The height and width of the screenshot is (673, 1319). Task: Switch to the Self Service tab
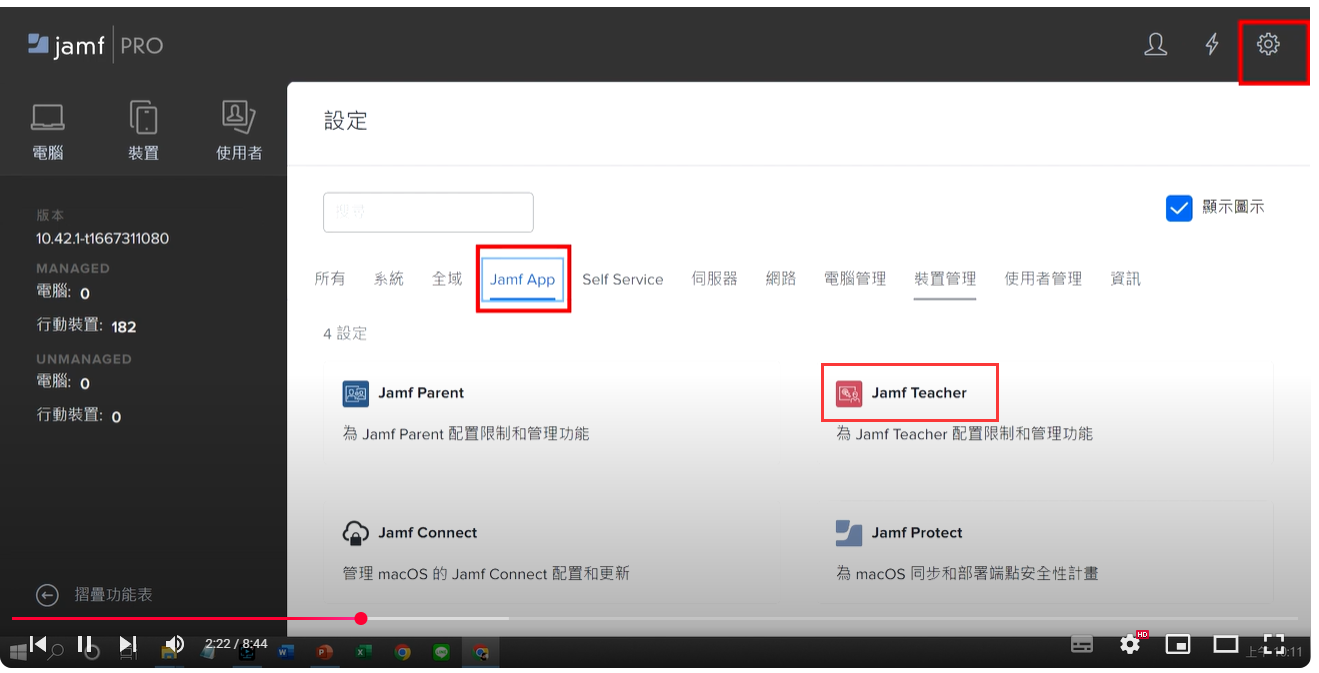[x=622, y=279]
